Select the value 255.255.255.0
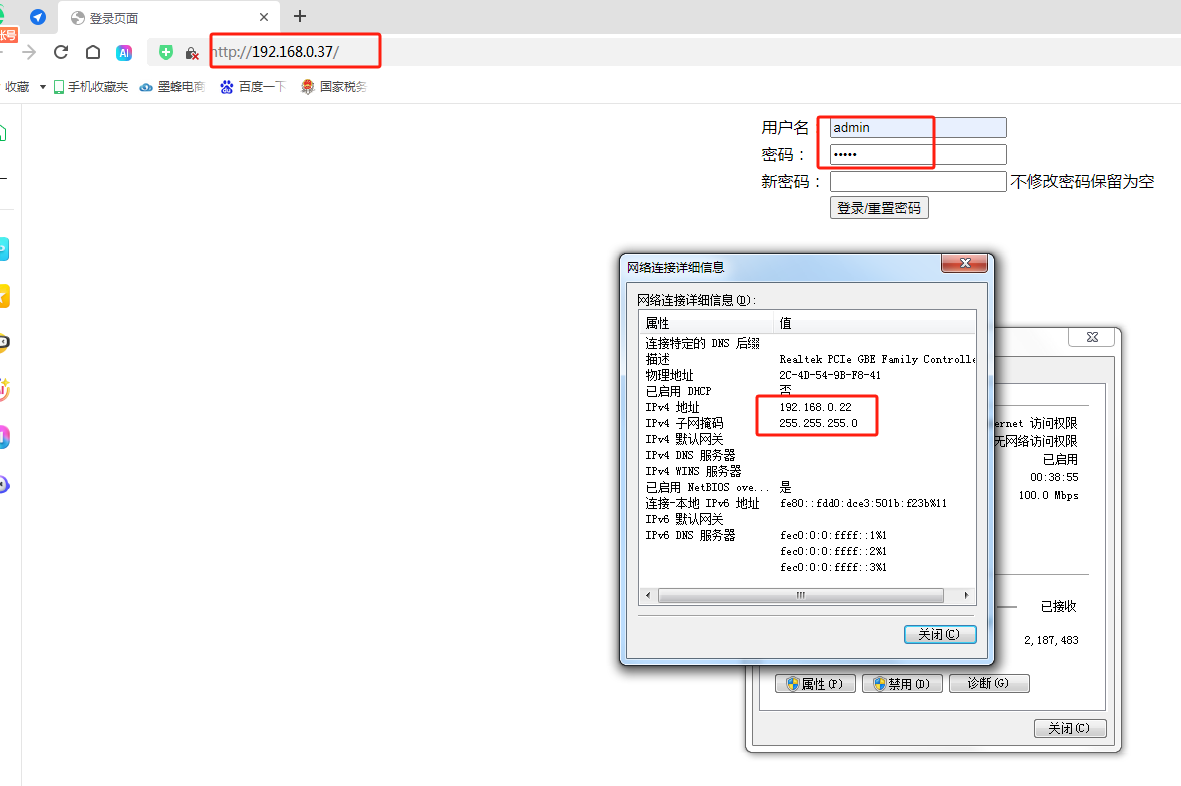The height and width of the screenshot is (786, 1181). pos(819,423)
